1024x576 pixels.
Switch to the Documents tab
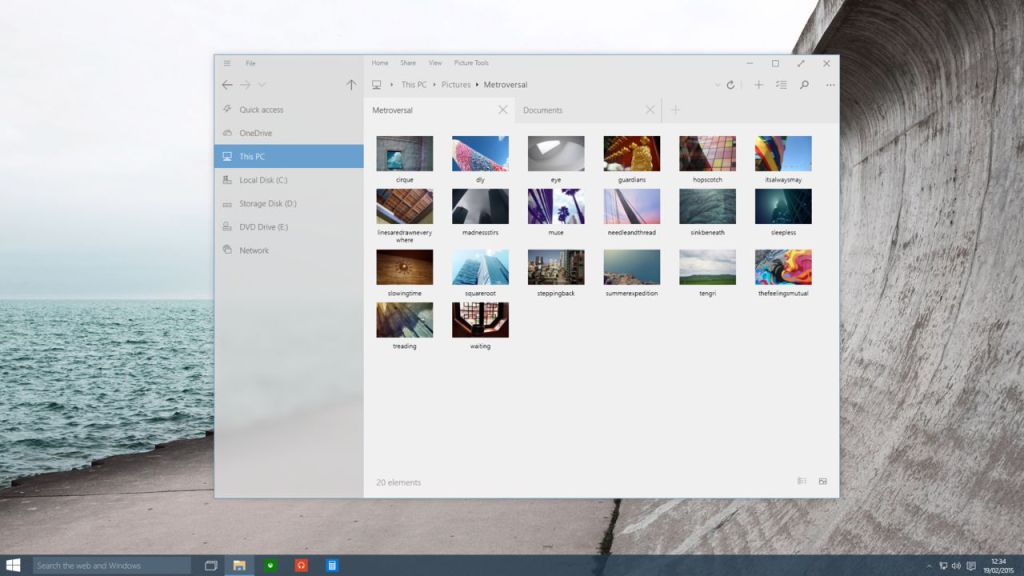(543, 110)
